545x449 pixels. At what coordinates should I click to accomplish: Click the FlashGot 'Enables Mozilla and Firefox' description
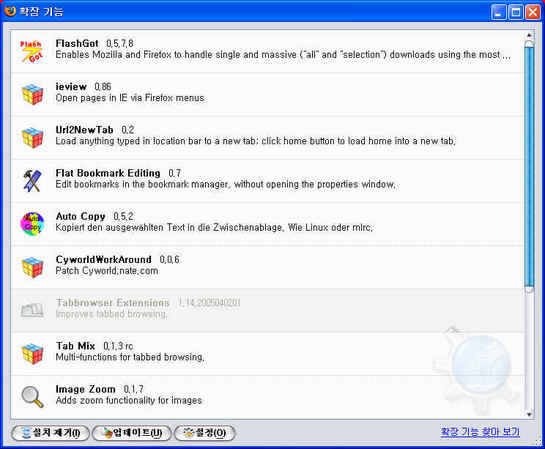click(x=283, y=55)
